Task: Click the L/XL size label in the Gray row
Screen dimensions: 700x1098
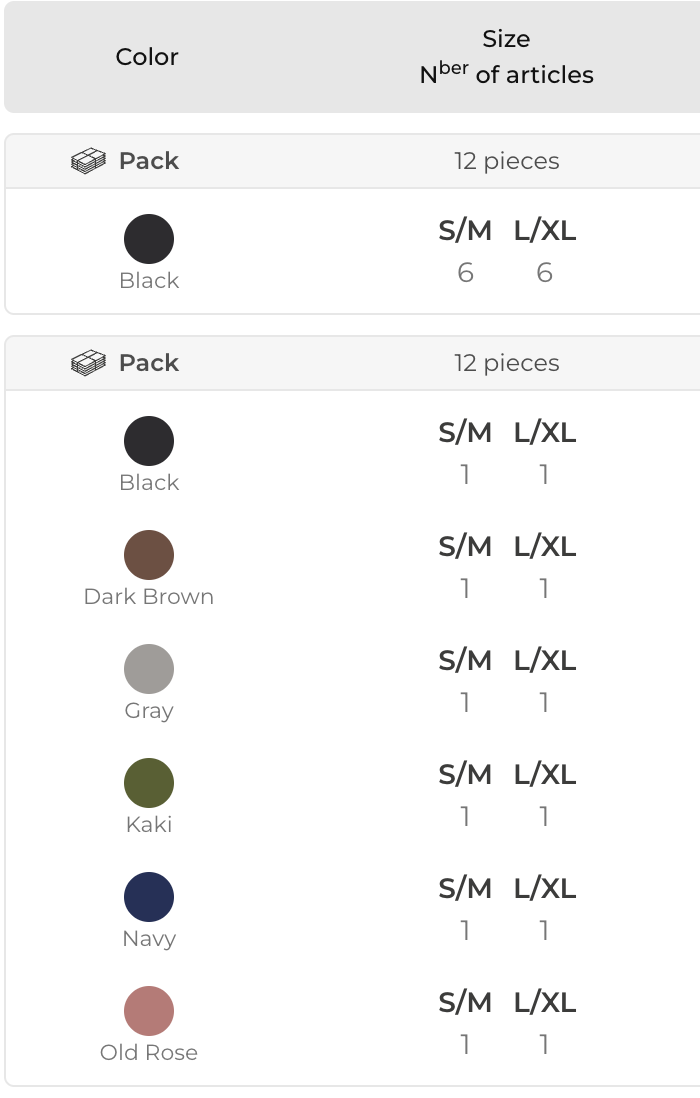Action: pos(545,661)
